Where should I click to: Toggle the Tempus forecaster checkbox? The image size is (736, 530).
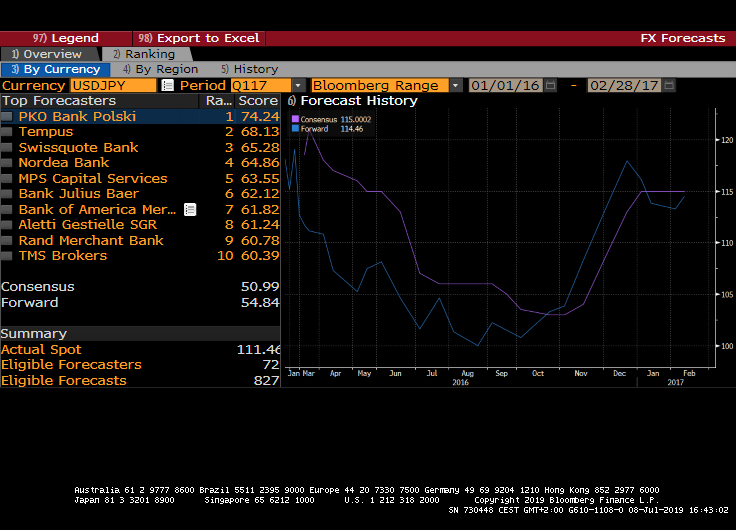(x=8, y=132)
